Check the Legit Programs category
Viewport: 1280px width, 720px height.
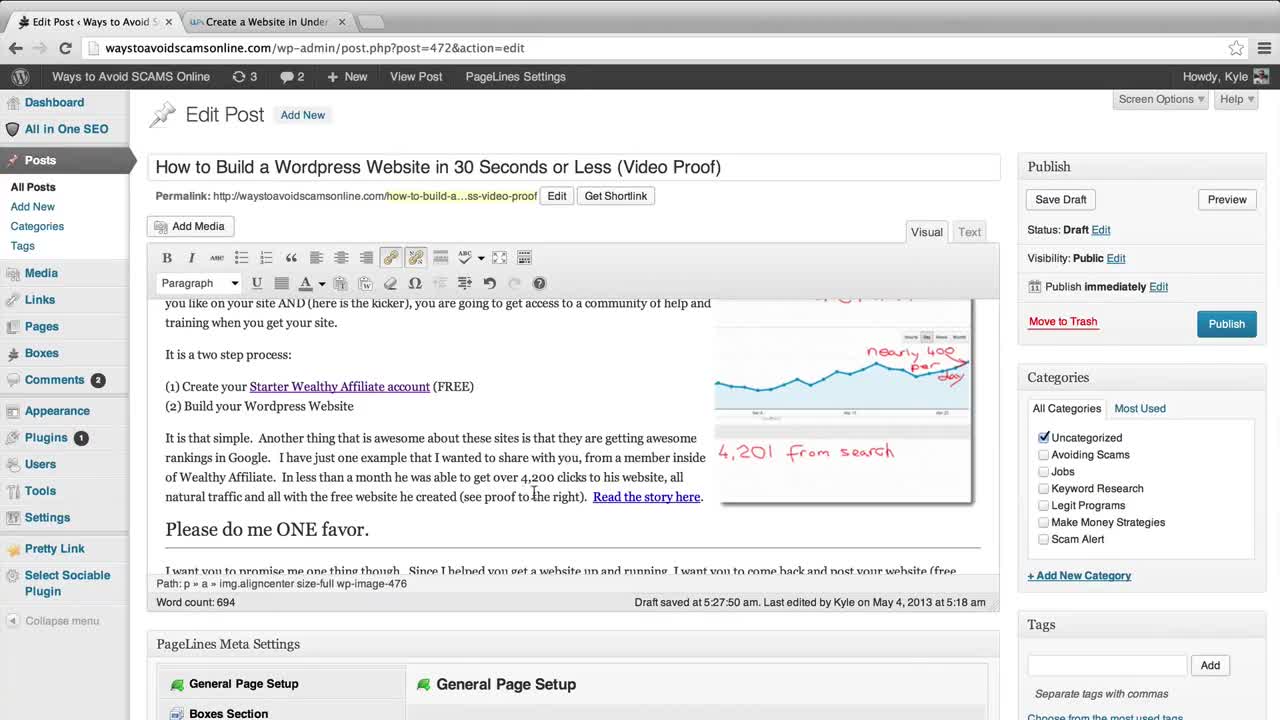click(1044, 505)
